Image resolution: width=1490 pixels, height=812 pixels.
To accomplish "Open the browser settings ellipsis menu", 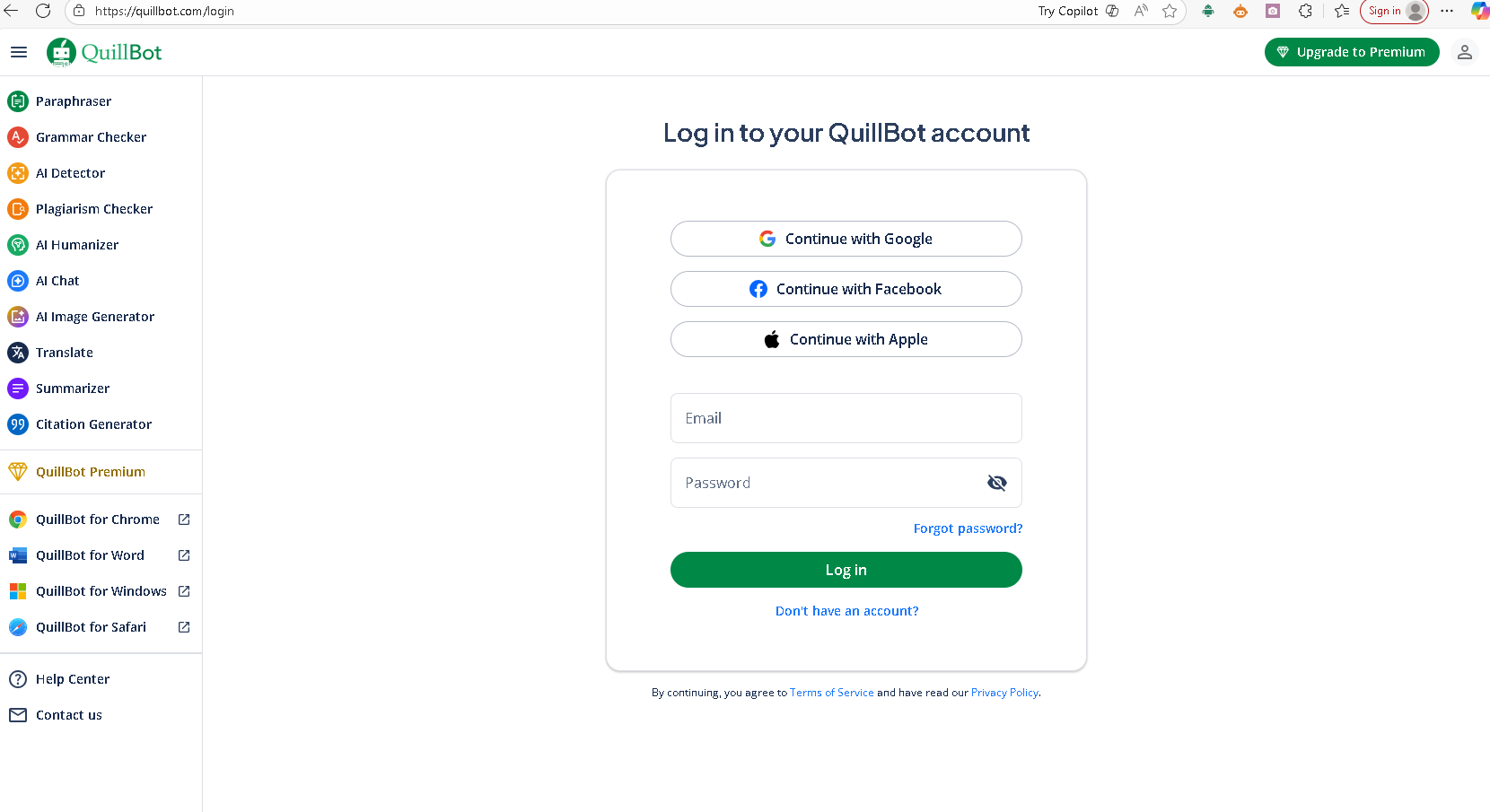I will click(1446, 11).
